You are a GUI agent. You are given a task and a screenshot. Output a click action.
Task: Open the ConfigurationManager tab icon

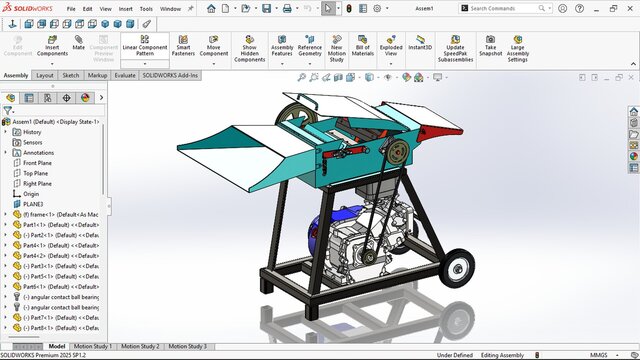coord(48,98)
